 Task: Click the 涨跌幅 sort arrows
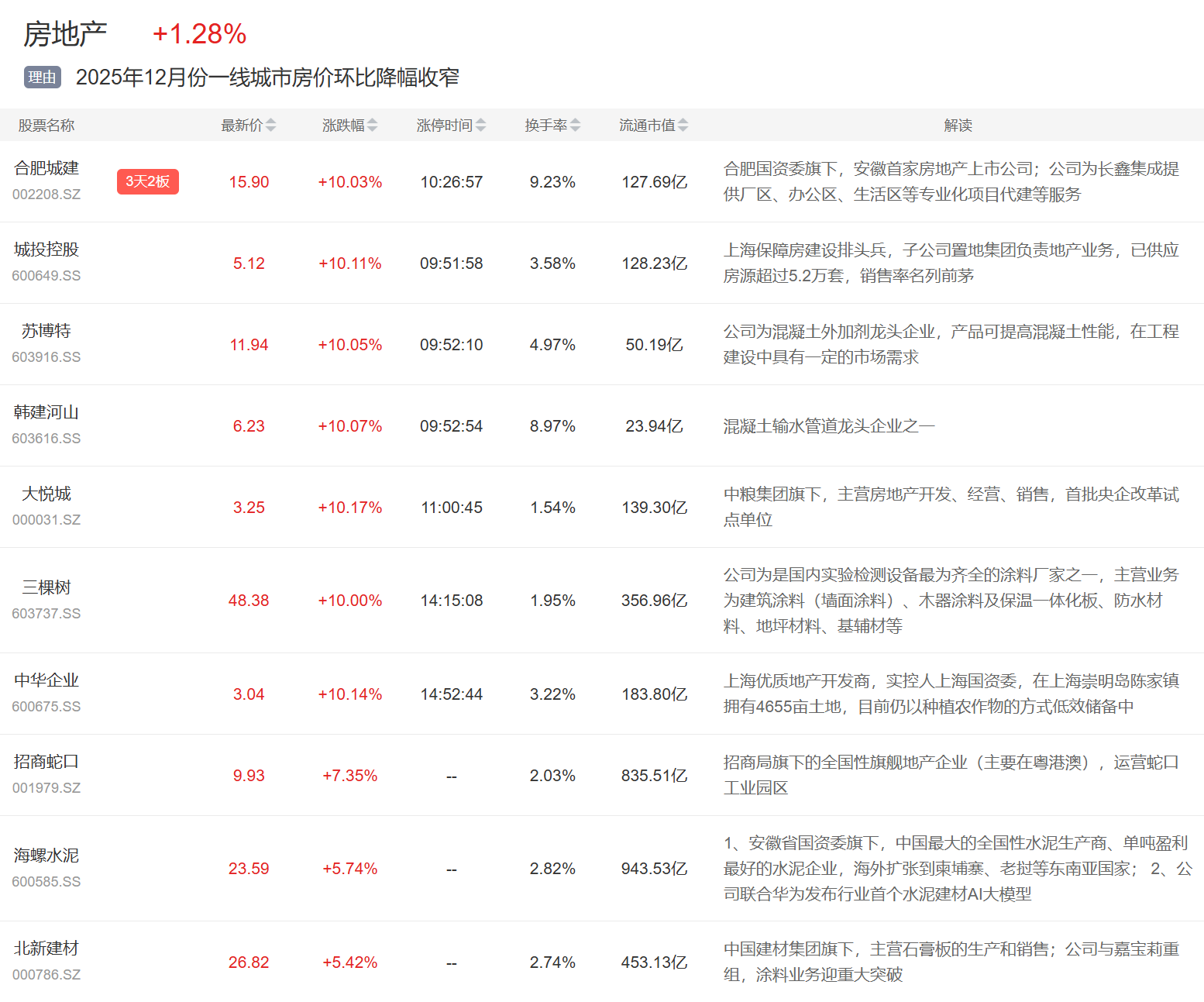coord(372,126)
